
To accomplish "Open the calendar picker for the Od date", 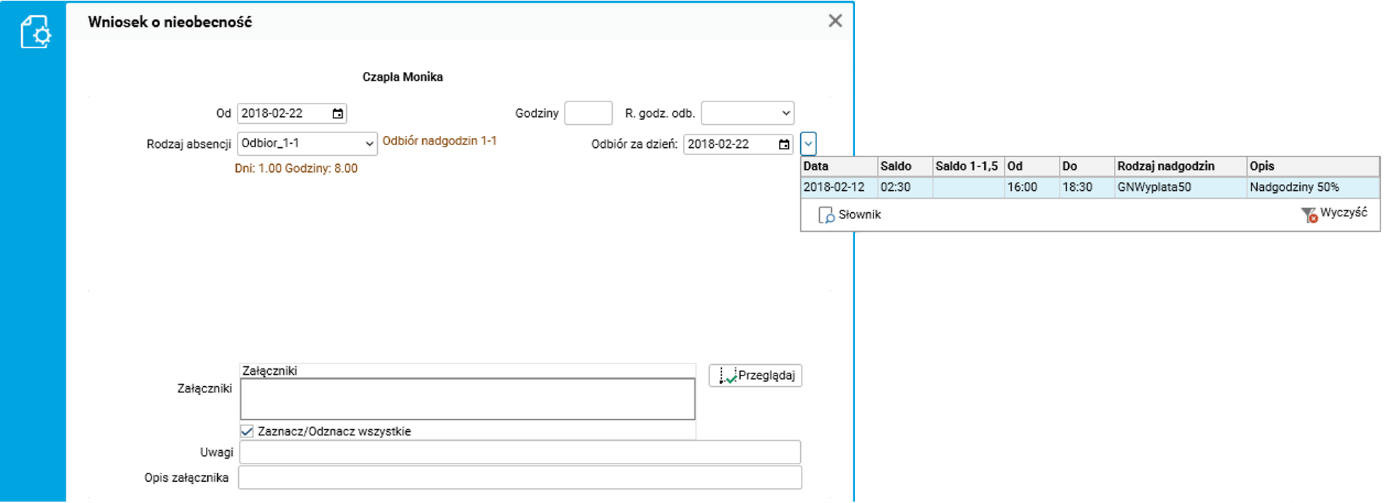I will [x=338, y=113].
